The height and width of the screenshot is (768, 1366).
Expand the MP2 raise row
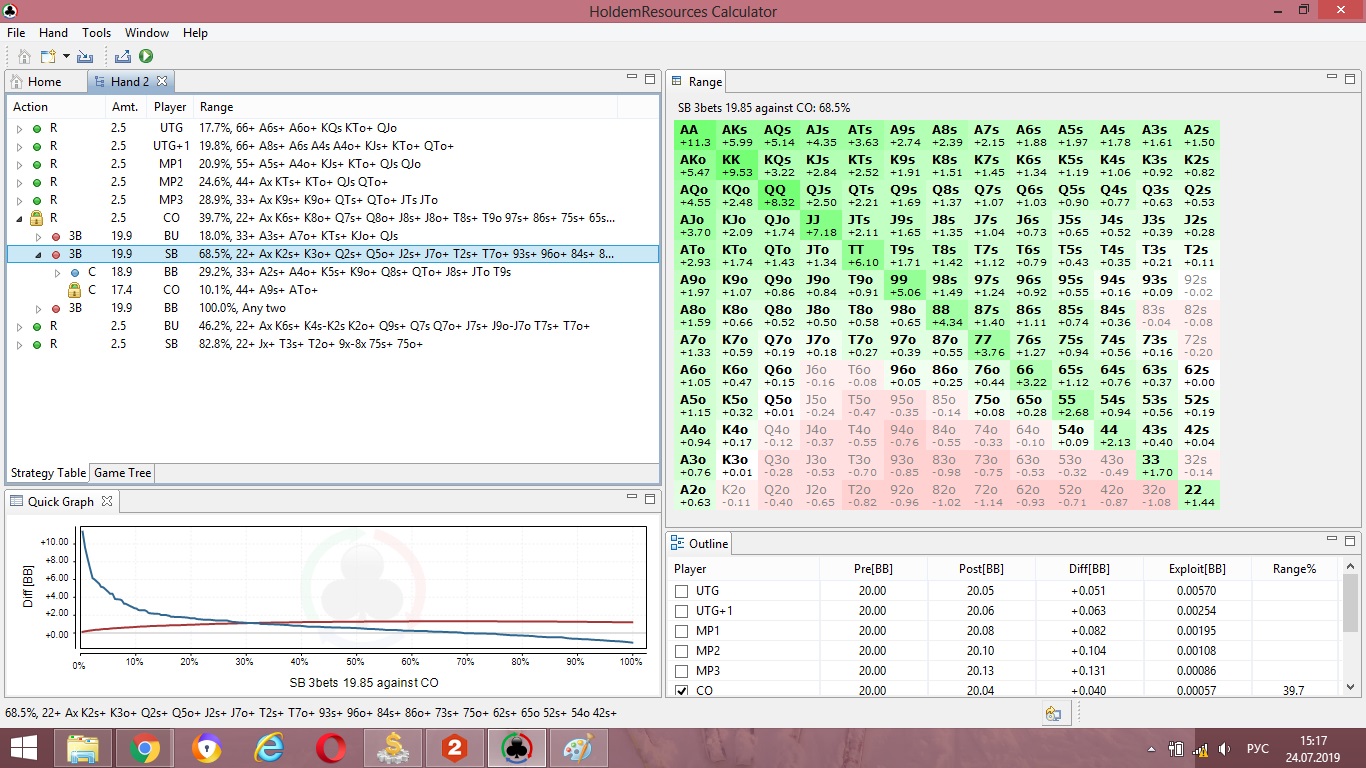point(19,183)
